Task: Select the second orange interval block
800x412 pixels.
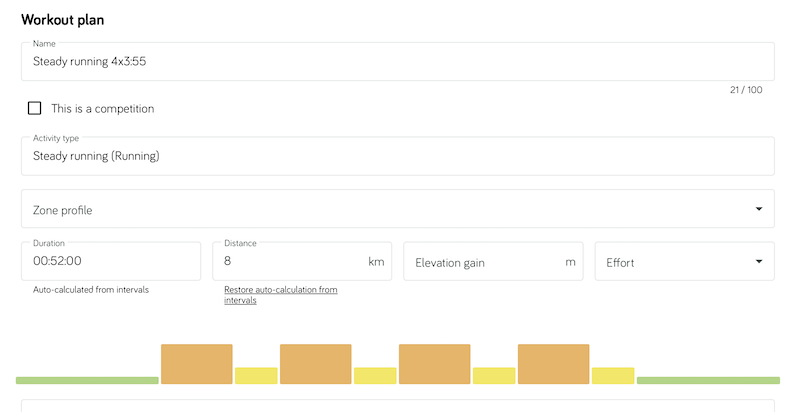Action: click(316, 364)
